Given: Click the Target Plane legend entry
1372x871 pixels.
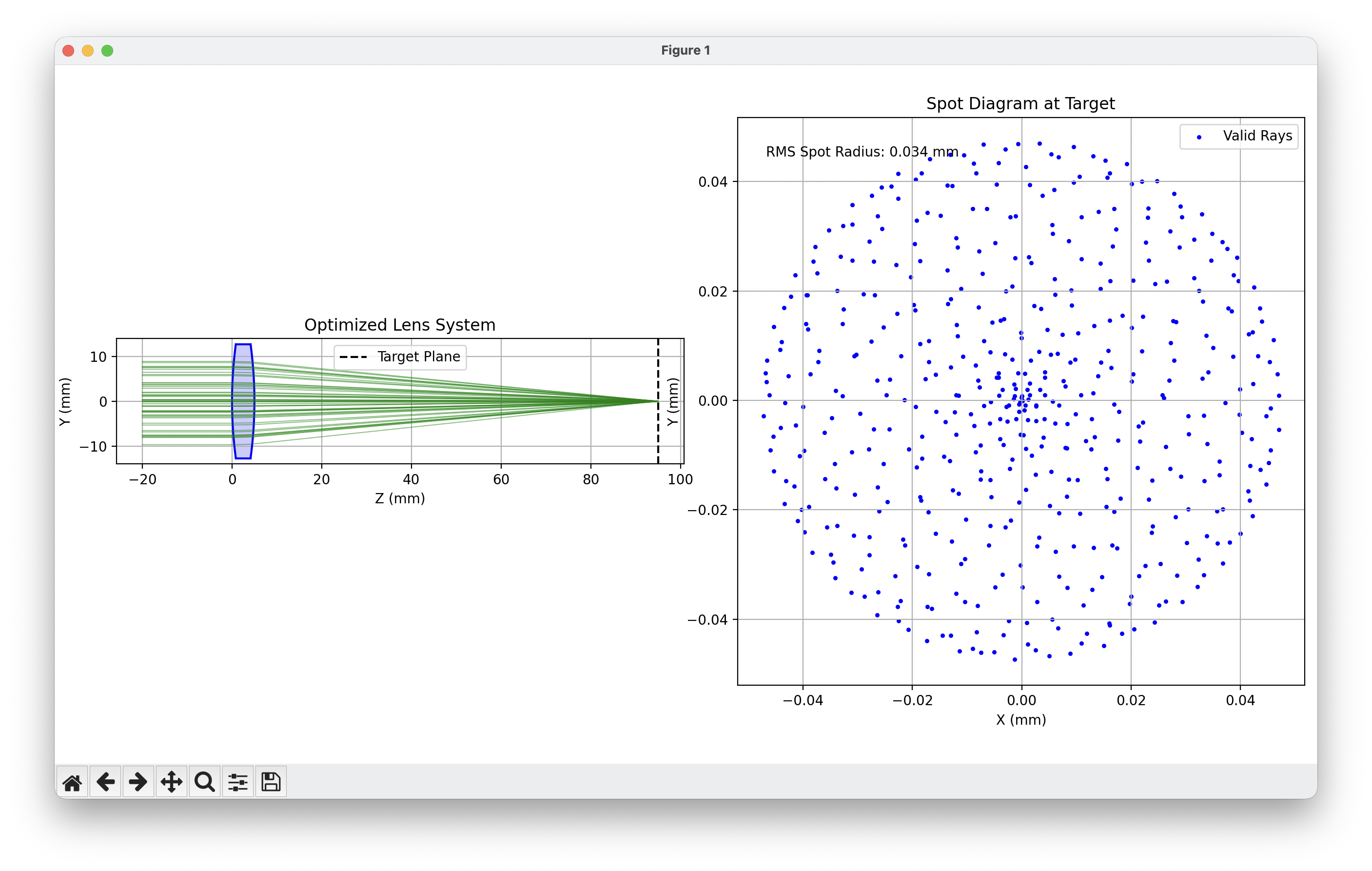Looking at the screenshot, I should (x=400, y=357).
